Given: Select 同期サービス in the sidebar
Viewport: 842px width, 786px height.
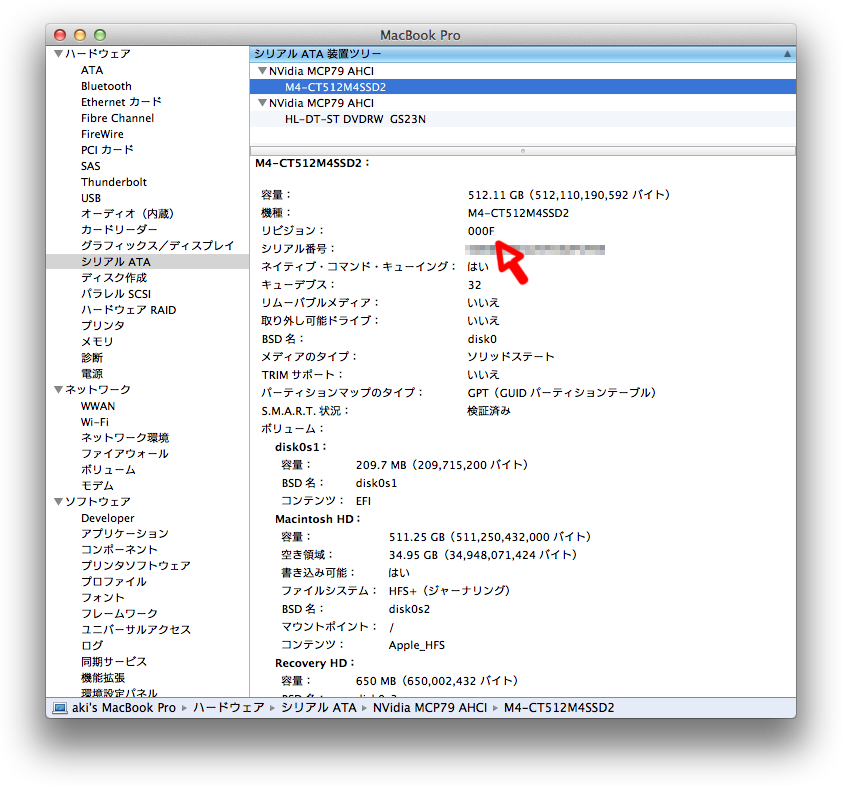Looking at the screenshot, I should (x=114, y=661).
